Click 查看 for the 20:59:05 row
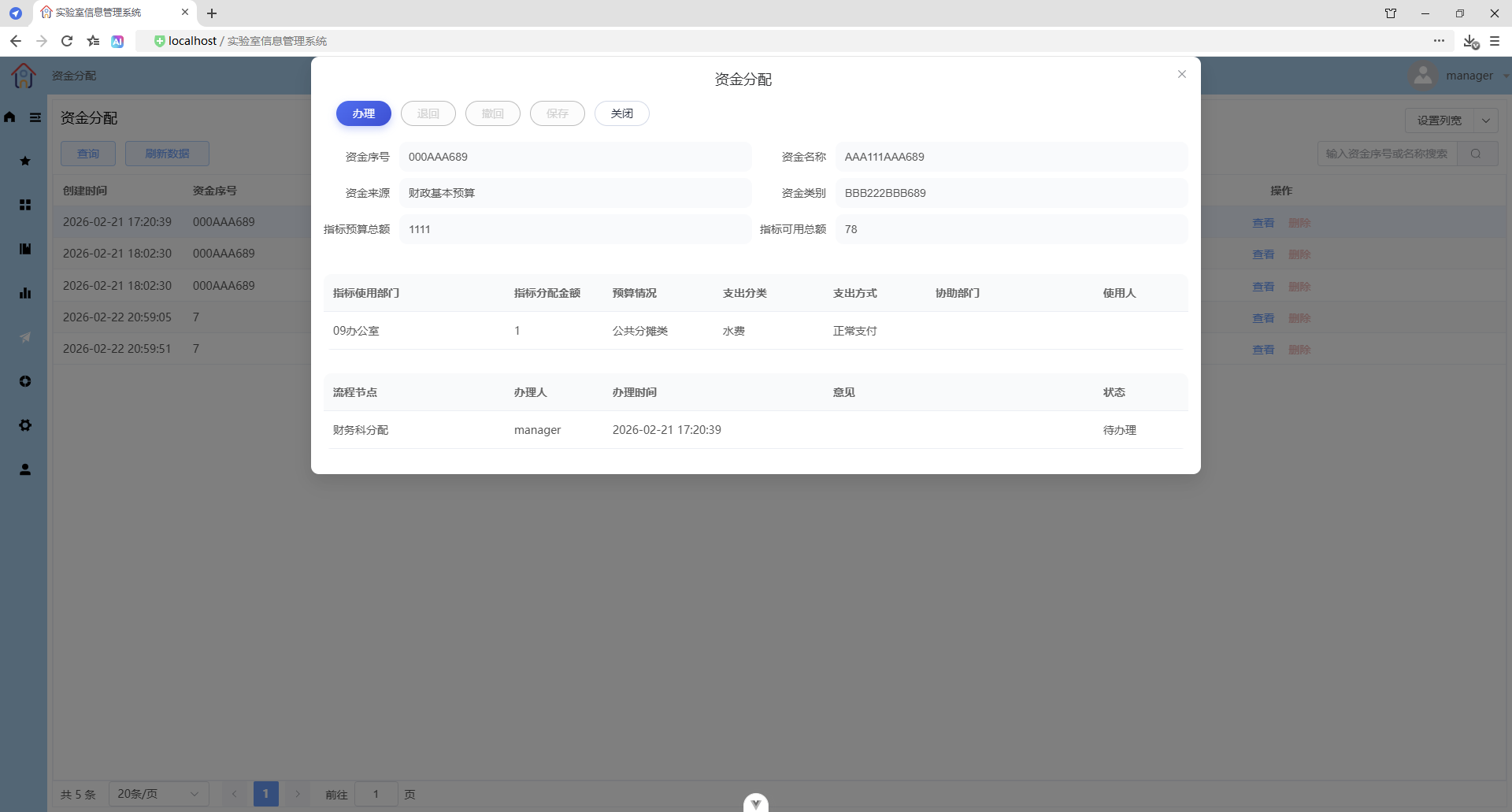Image resolution: width=1512 pixels, height=812 pixels. pos(1263,318)
